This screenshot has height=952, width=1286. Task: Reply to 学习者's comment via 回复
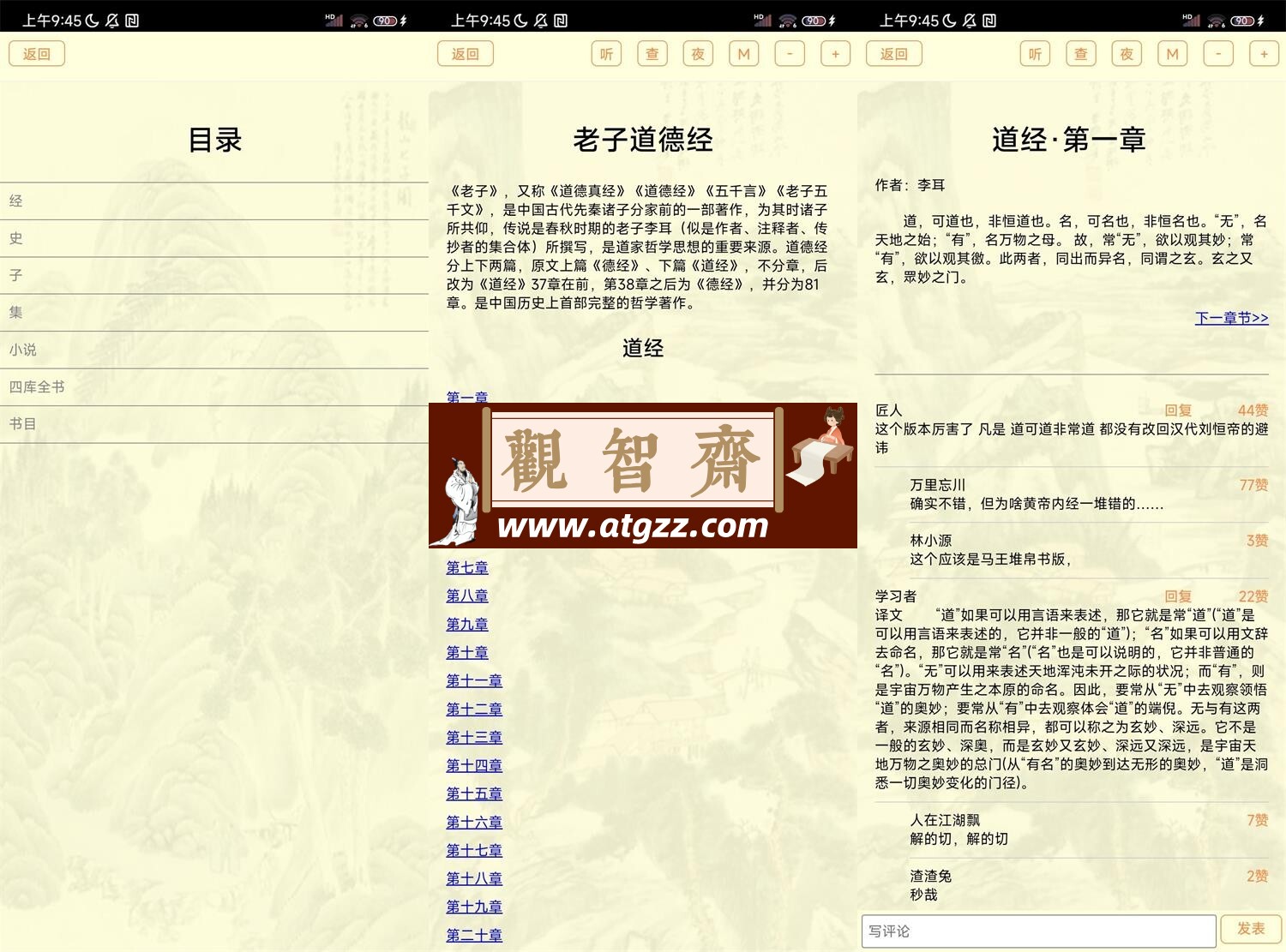coord(1178,596)
